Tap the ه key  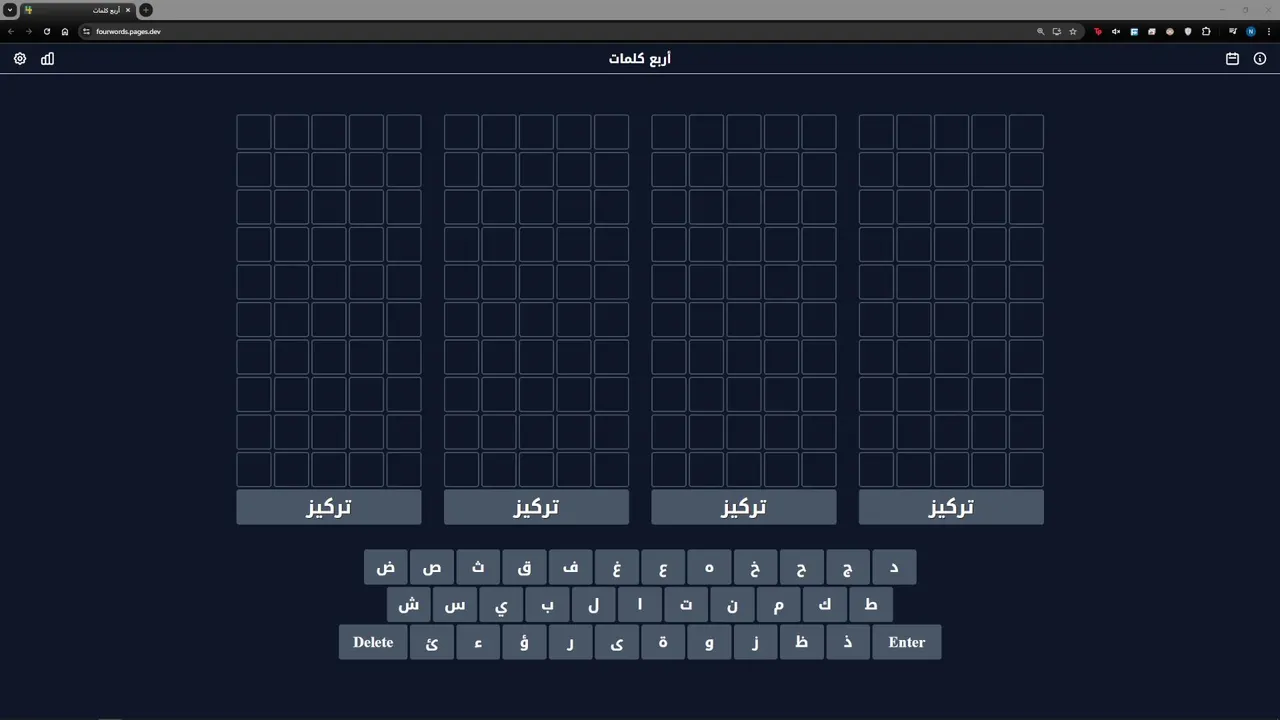(x=709, y=567)
